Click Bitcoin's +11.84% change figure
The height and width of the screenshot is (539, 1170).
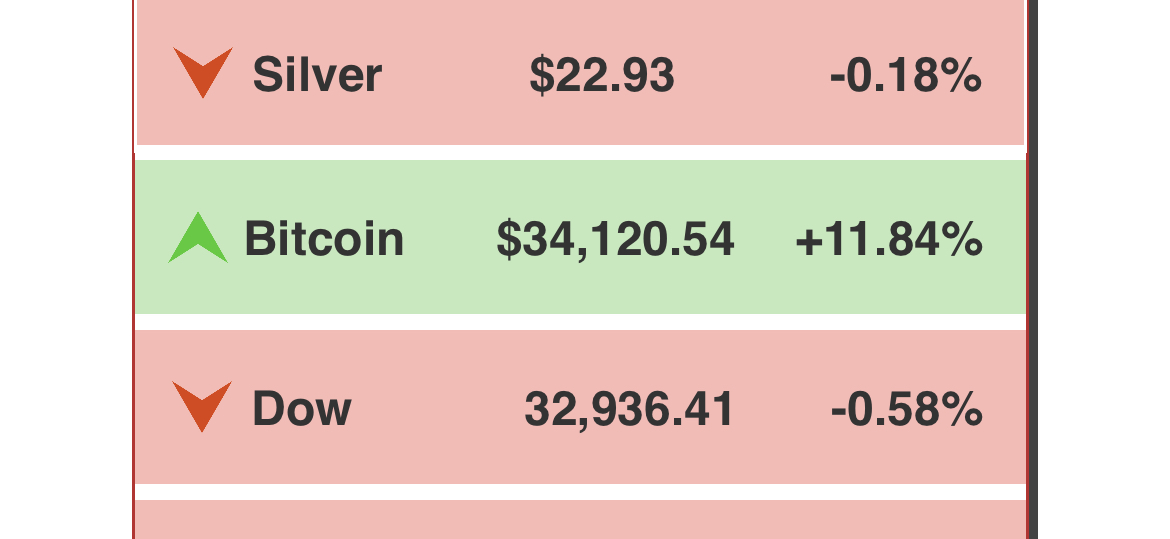tap(889, 240)
